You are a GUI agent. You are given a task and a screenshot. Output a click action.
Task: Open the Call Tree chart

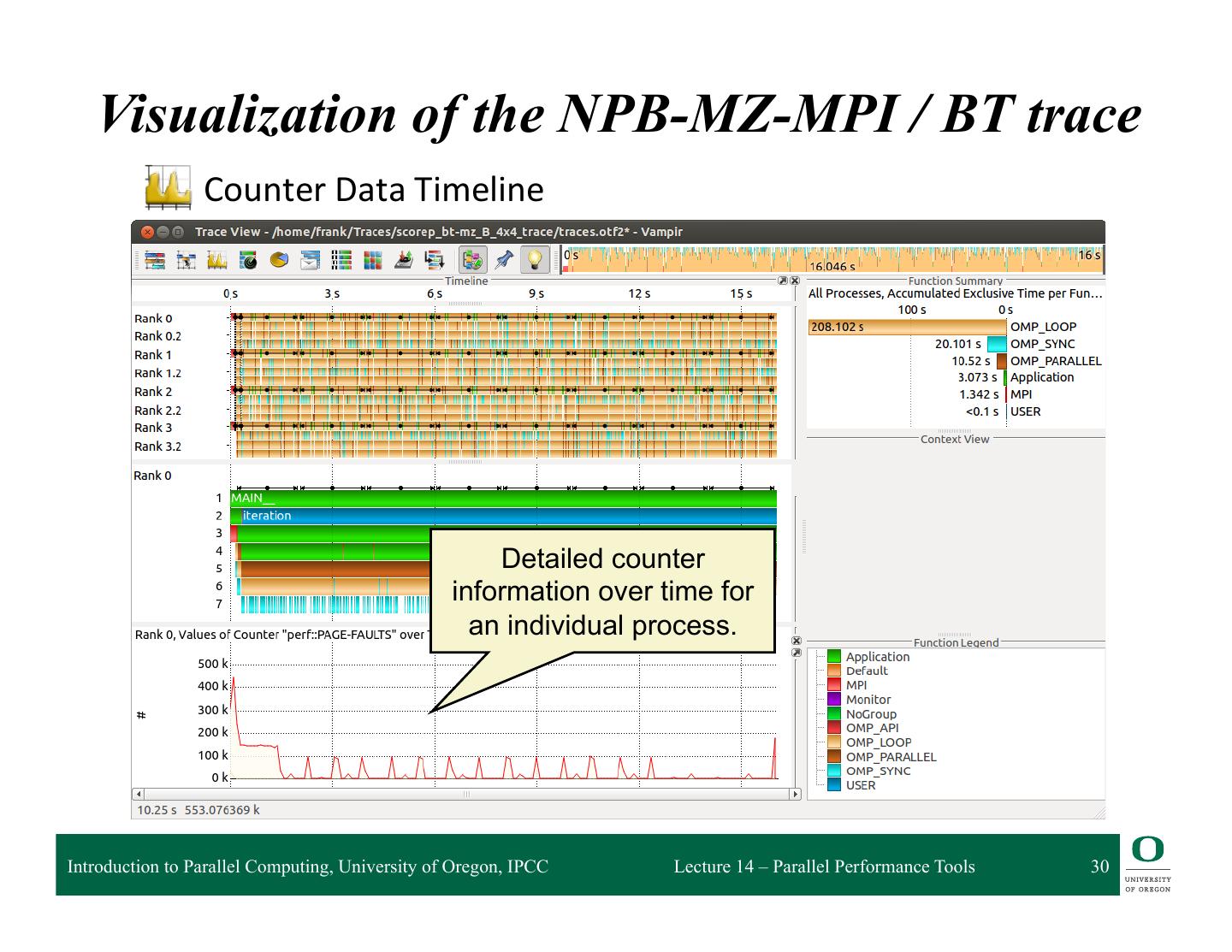click(435, 260)
